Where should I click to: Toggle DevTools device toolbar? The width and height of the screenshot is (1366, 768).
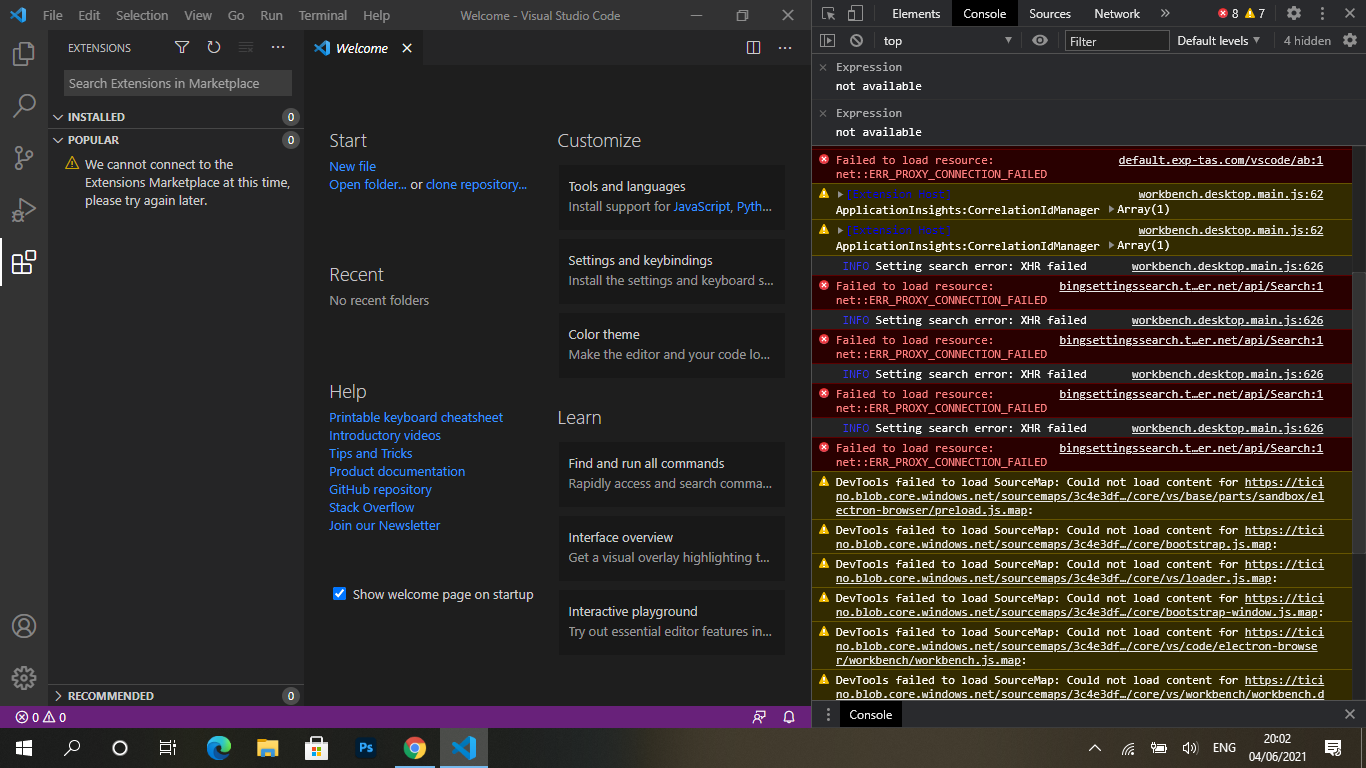pyautogui.click(x=855, y=13)
